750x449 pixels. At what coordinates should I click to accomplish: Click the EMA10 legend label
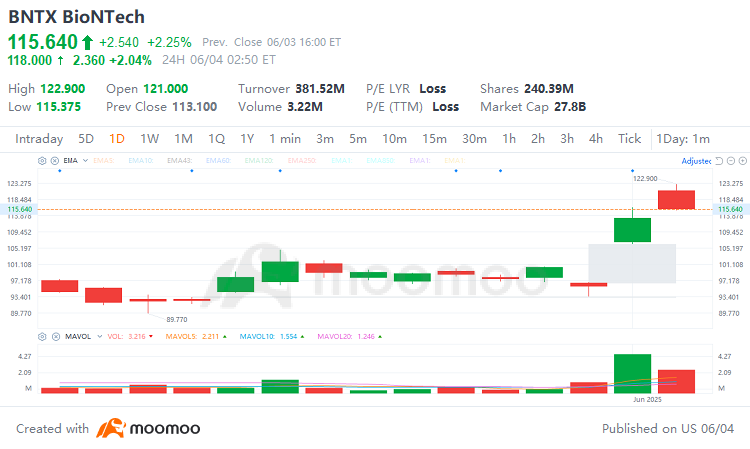[x=141, y=161]
